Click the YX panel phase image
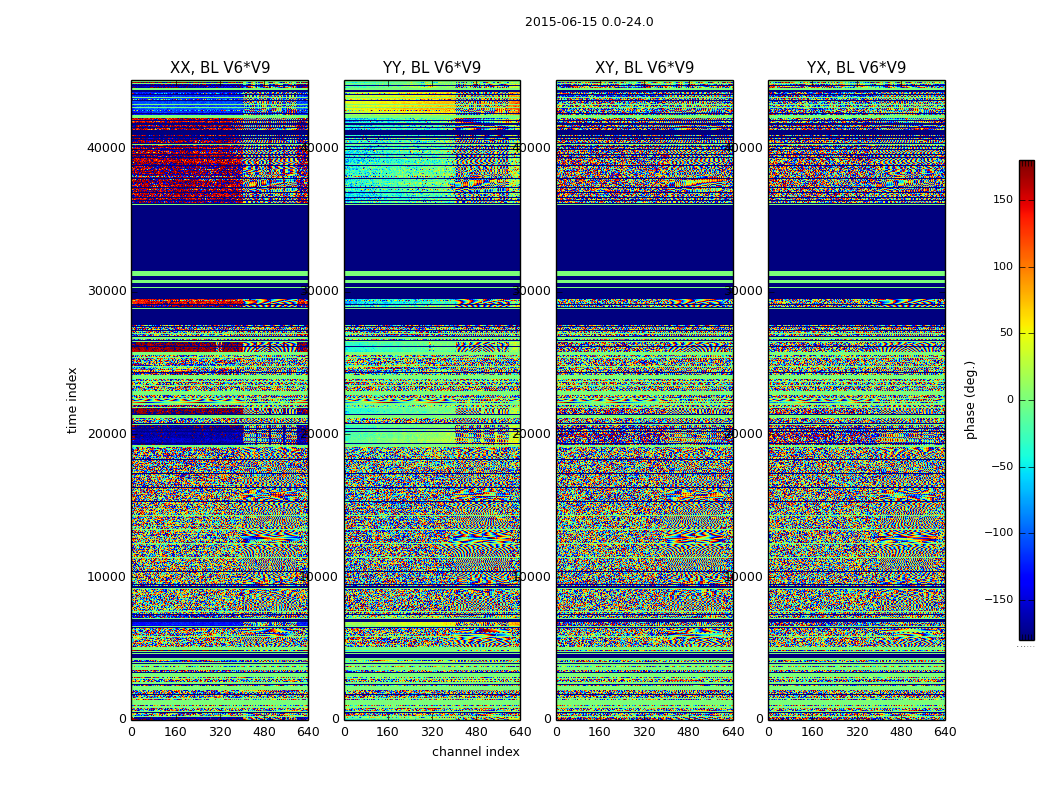 pyautogui.click(x=856, y=400)
